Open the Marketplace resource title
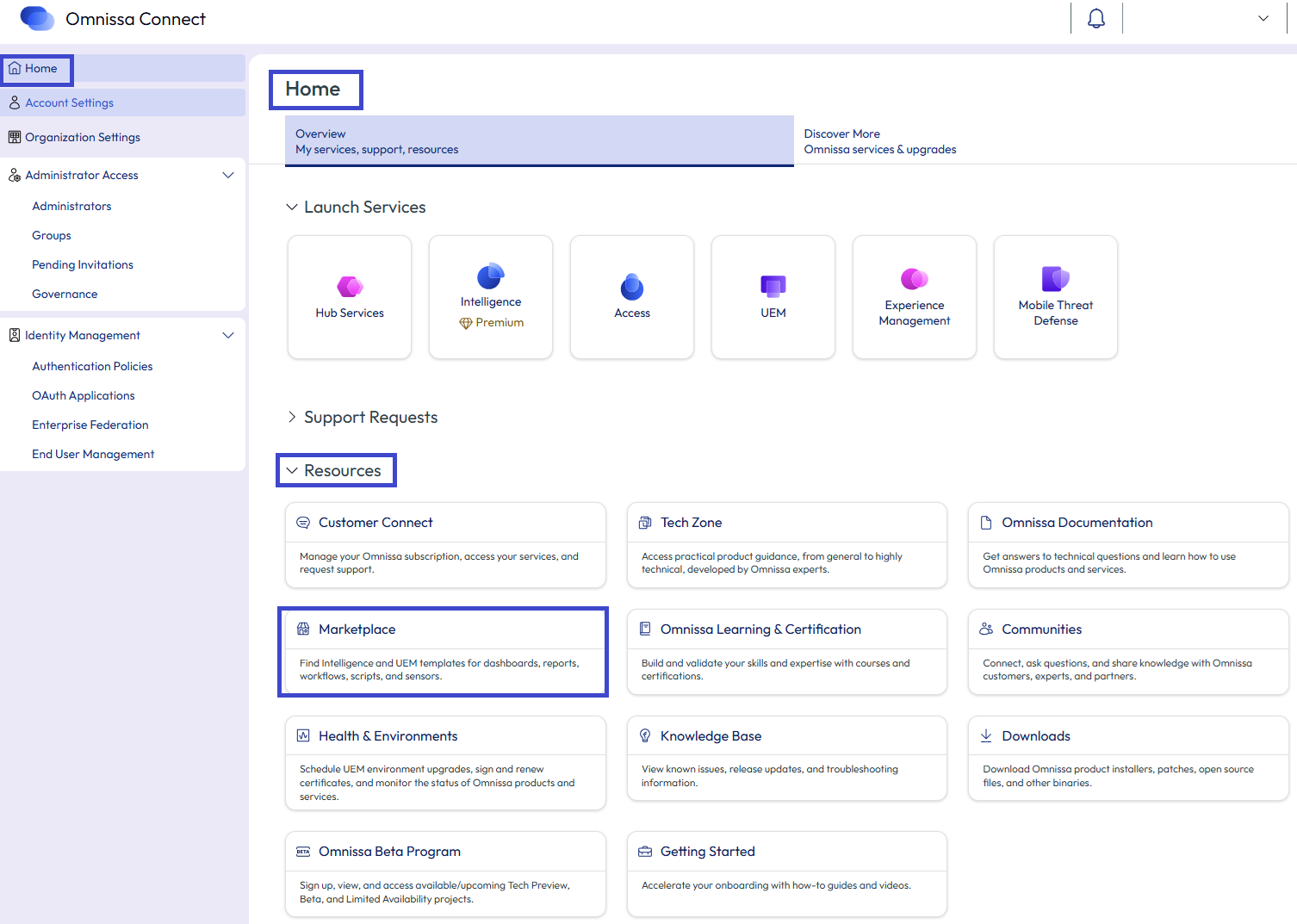Viewport: 1297px width, 924px height. tap(357, 629)
